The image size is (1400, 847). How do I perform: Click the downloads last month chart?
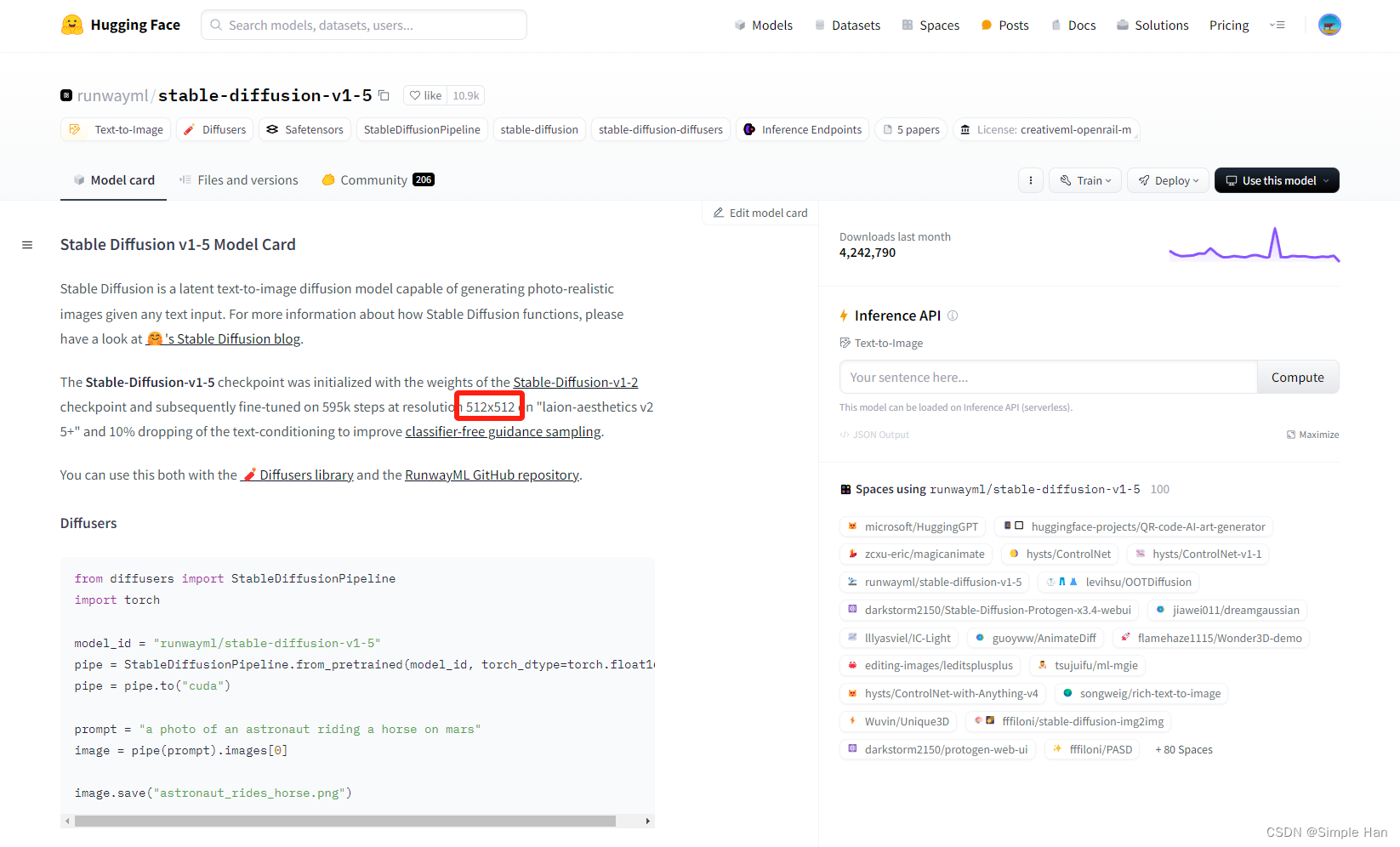[x=1255, y=243]
